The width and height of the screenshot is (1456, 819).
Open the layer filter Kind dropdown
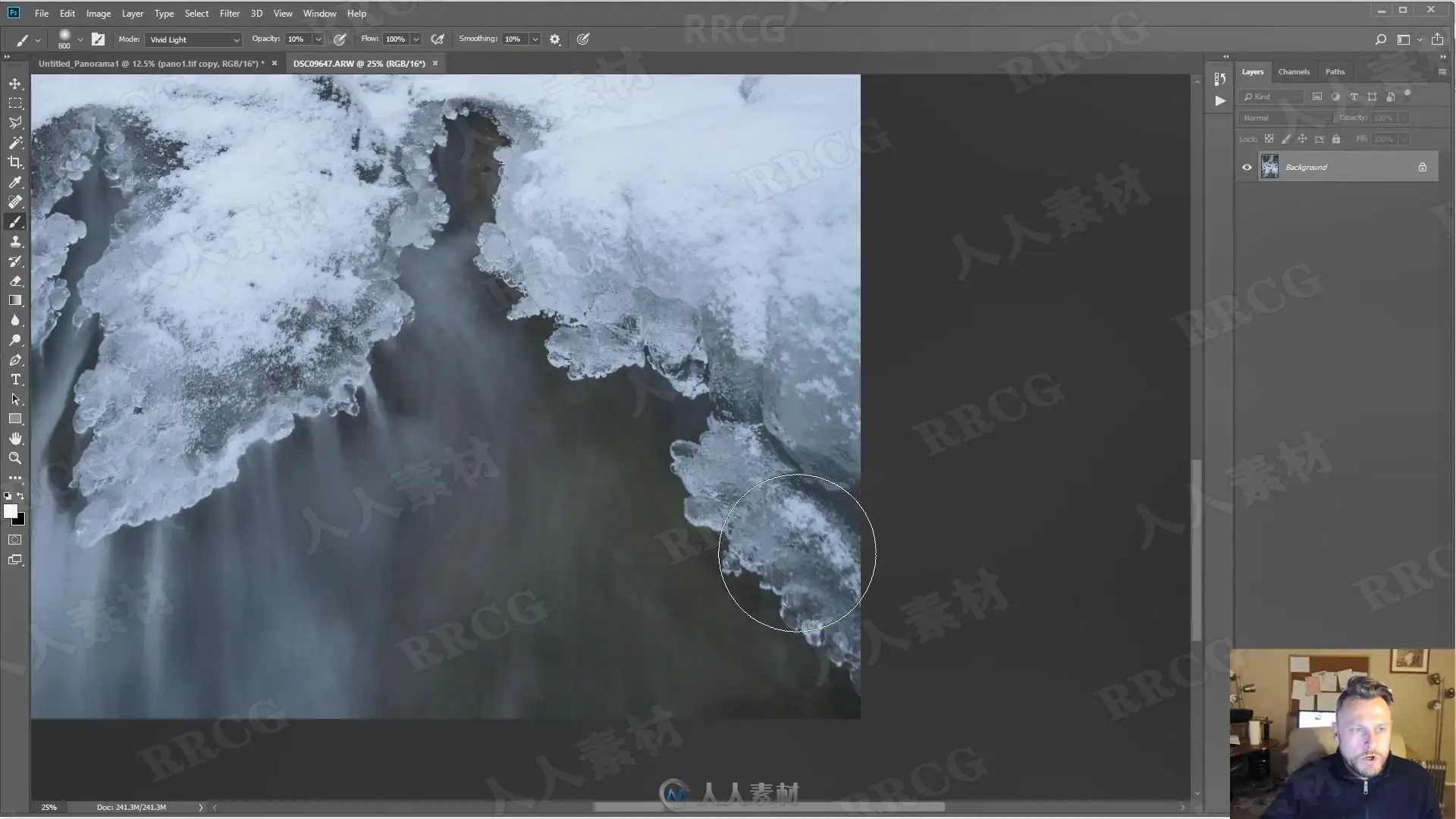1272,97
